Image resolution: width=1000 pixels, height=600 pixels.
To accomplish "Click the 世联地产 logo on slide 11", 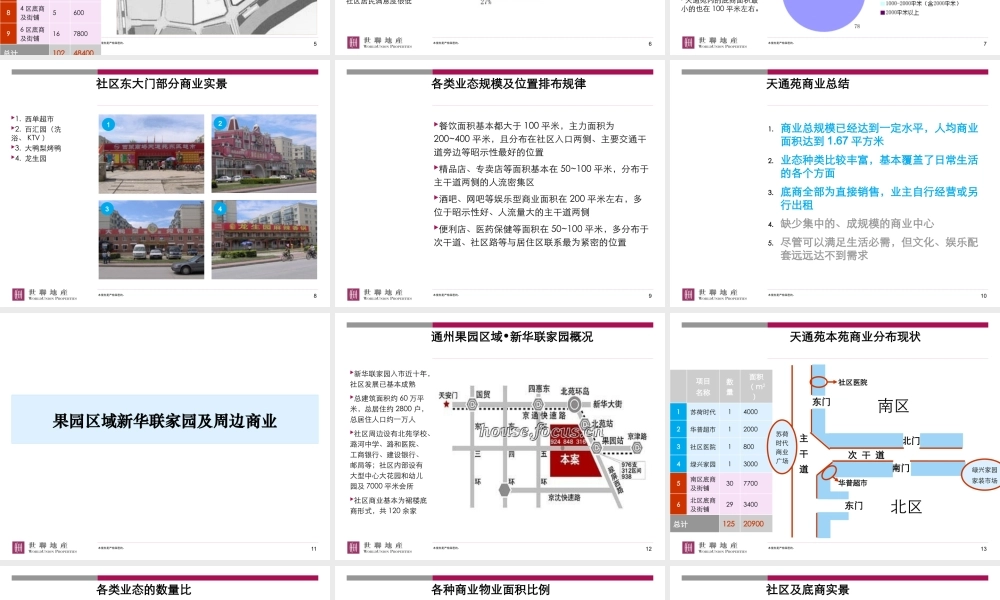I will pos(45,547).
